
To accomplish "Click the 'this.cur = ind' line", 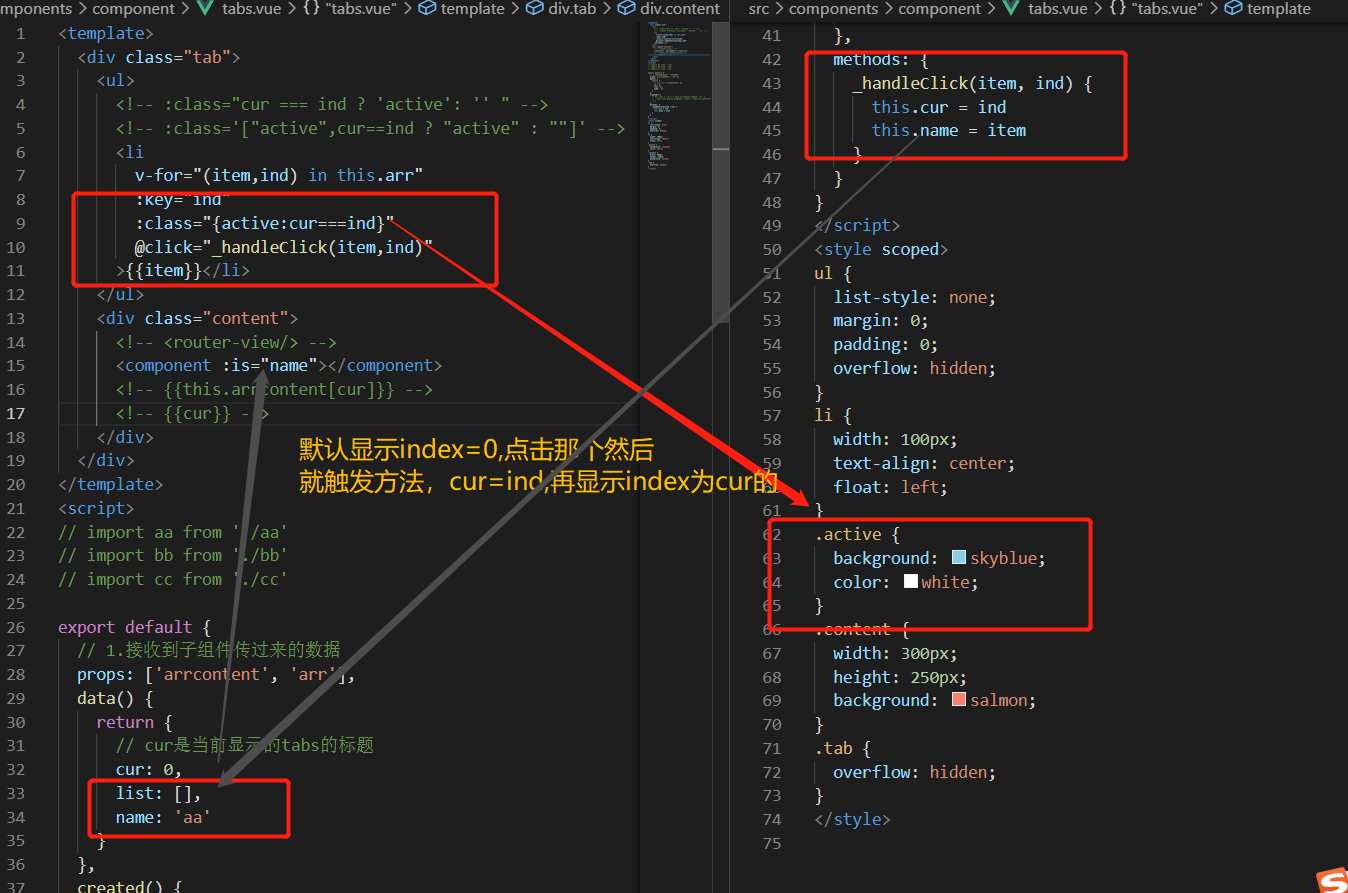I will tap(939, 107).
